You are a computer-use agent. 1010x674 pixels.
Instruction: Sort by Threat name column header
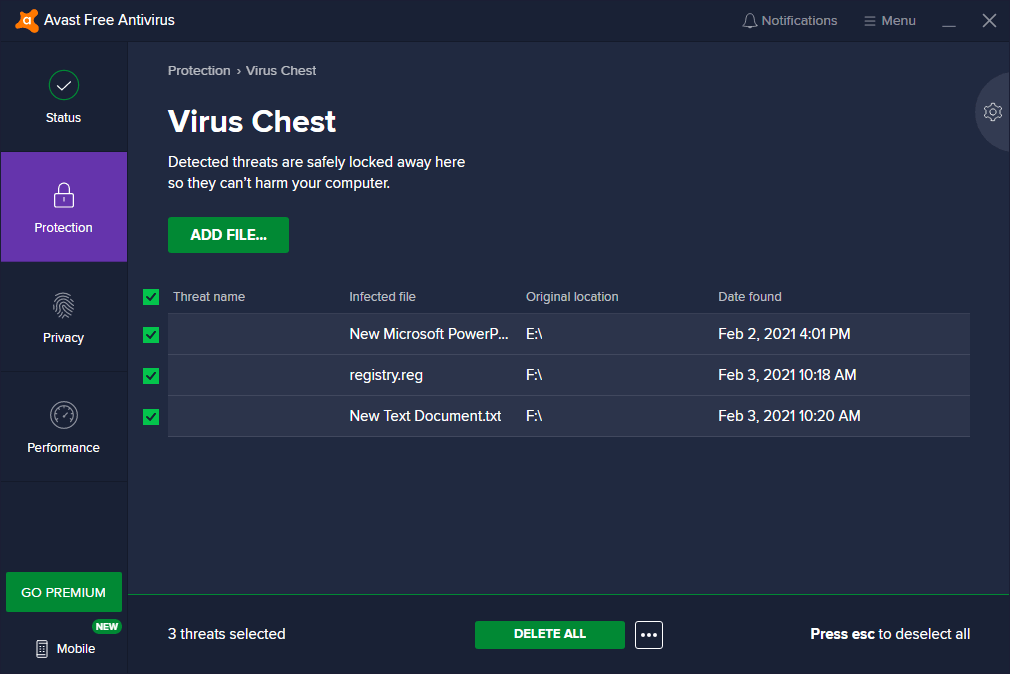pos(209,297)
